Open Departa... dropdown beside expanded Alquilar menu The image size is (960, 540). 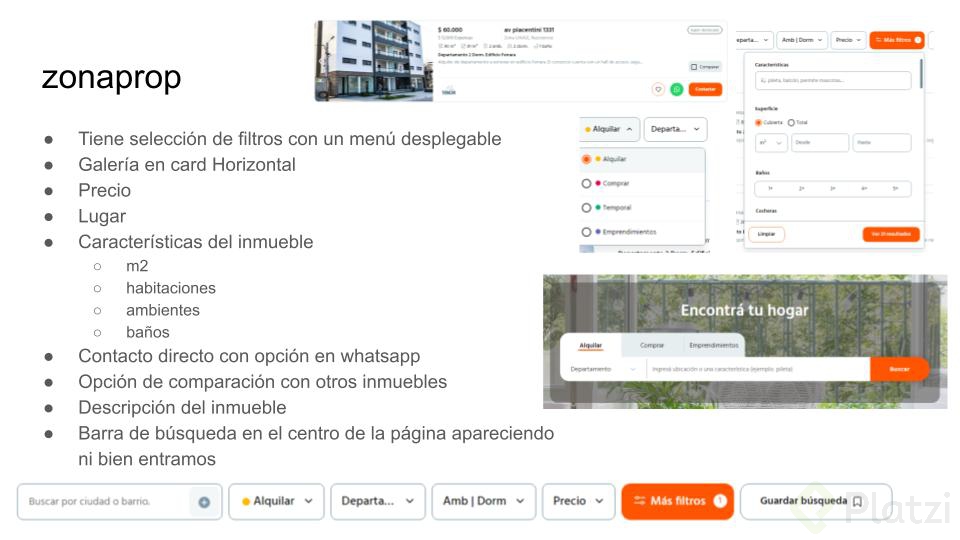coord(675,129)
